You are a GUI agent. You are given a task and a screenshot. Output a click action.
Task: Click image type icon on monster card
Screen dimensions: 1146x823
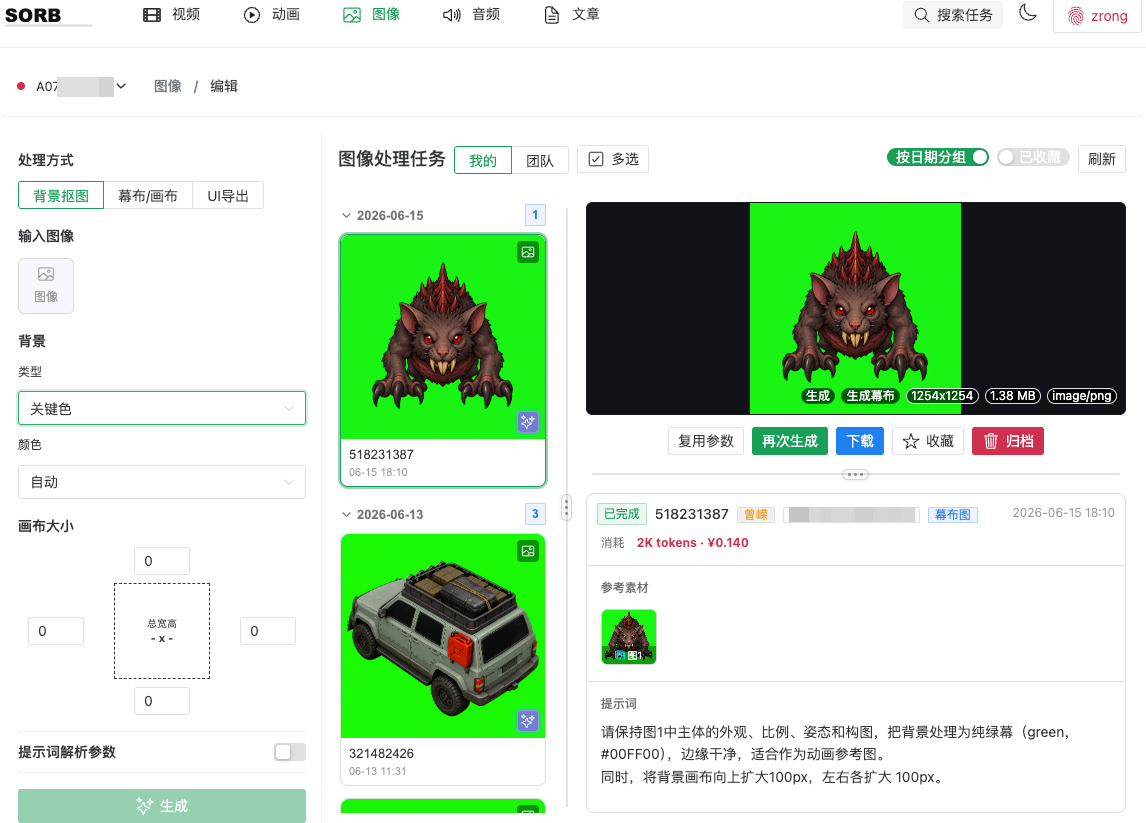(528, 252)
